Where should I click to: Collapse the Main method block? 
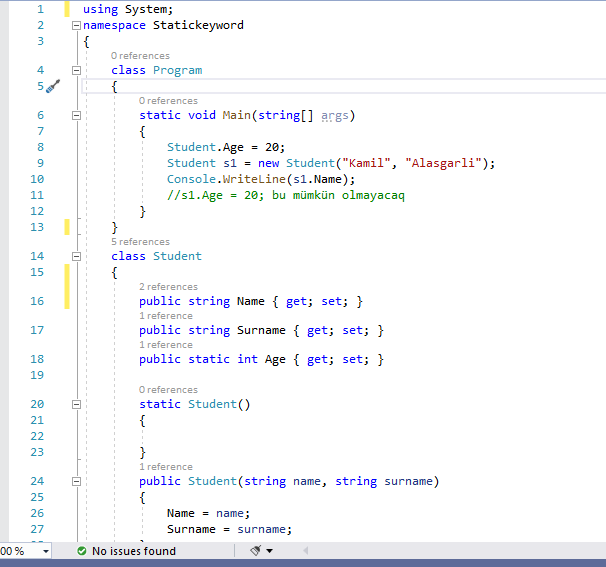click(77, 115)
